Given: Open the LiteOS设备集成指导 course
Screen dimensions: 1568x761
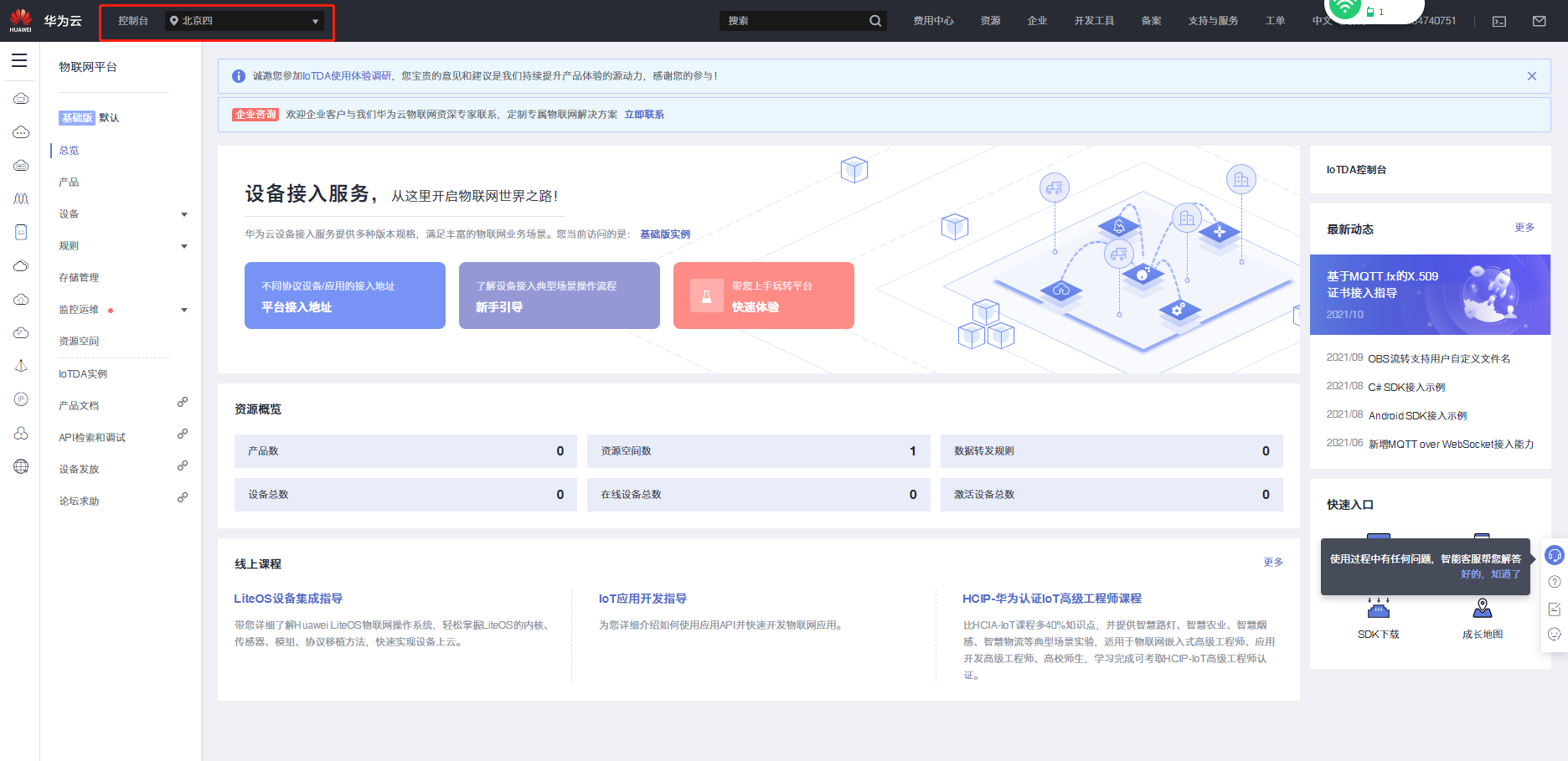Looking at the screenshot, I should 288,599.
